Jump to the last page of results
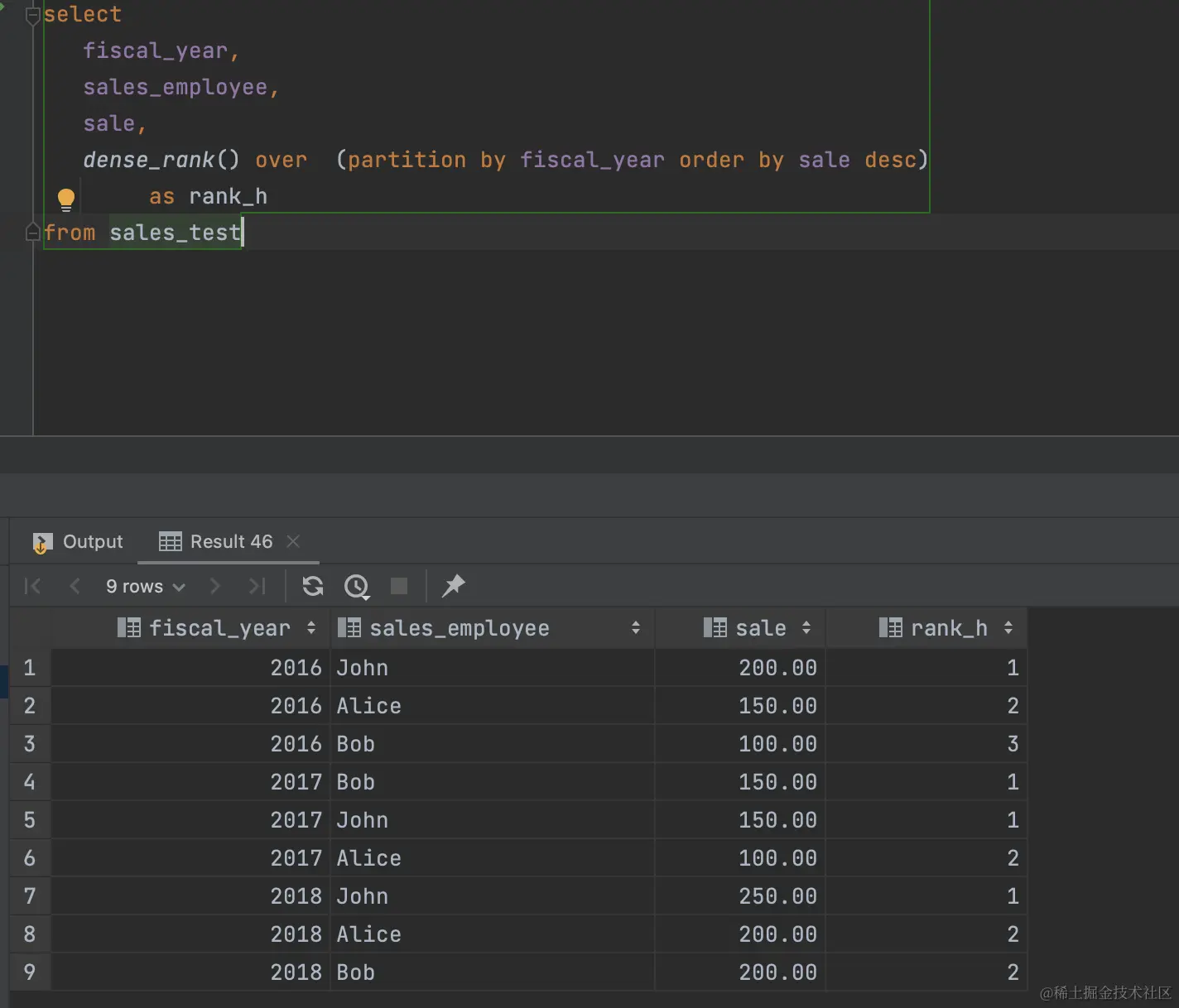 [257, 586]
